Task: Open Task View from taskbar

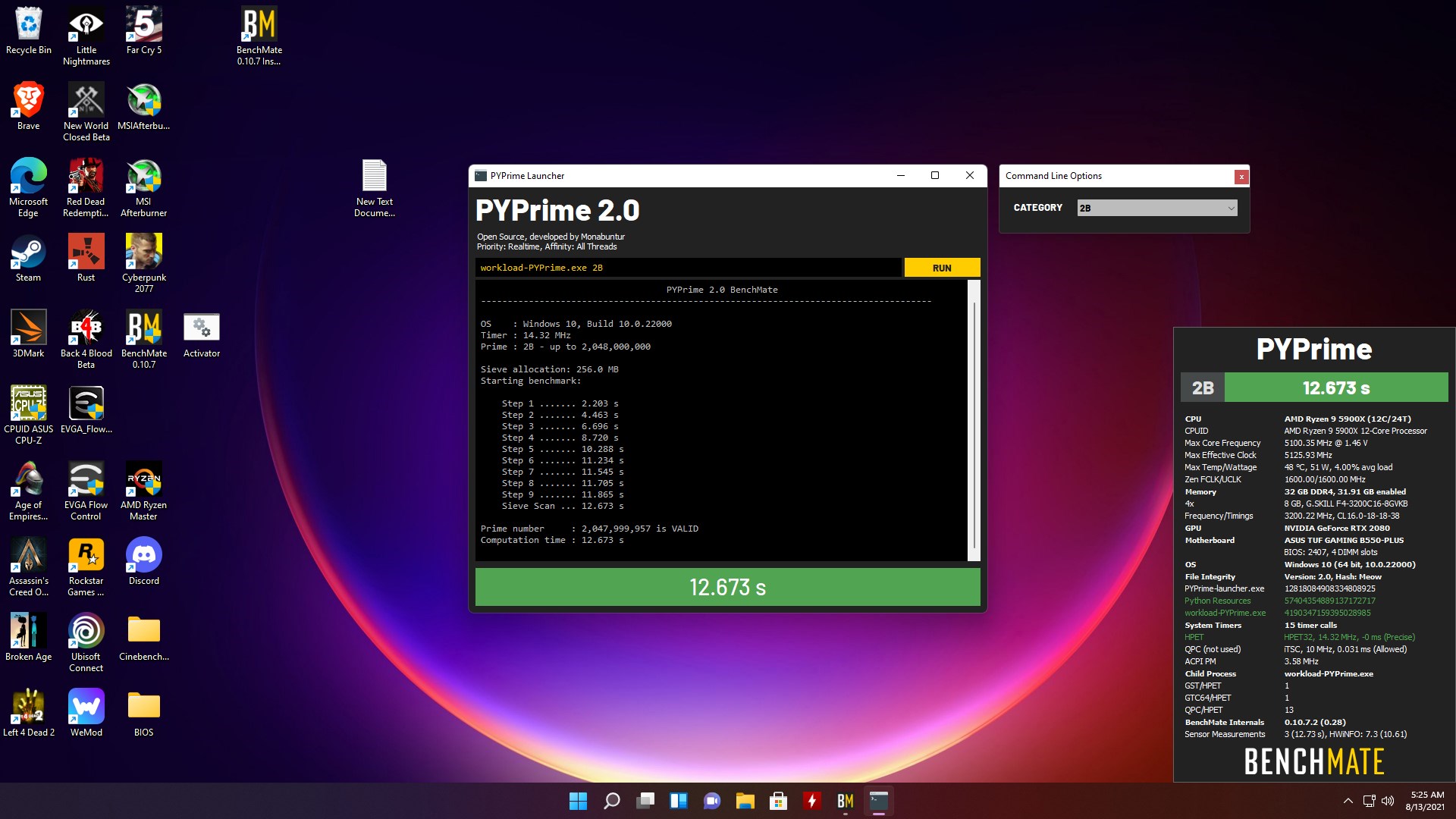Action: coord(645,801)
